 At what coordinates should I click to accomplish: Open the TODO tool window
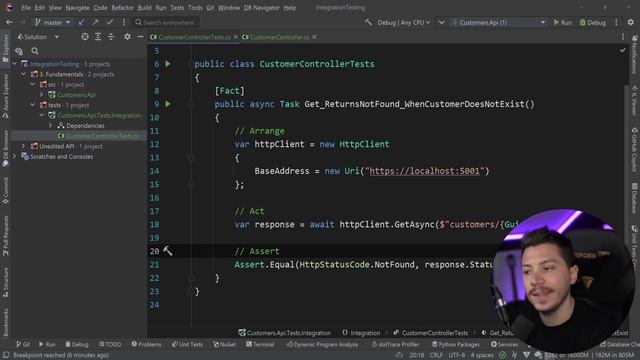point(110,344)
